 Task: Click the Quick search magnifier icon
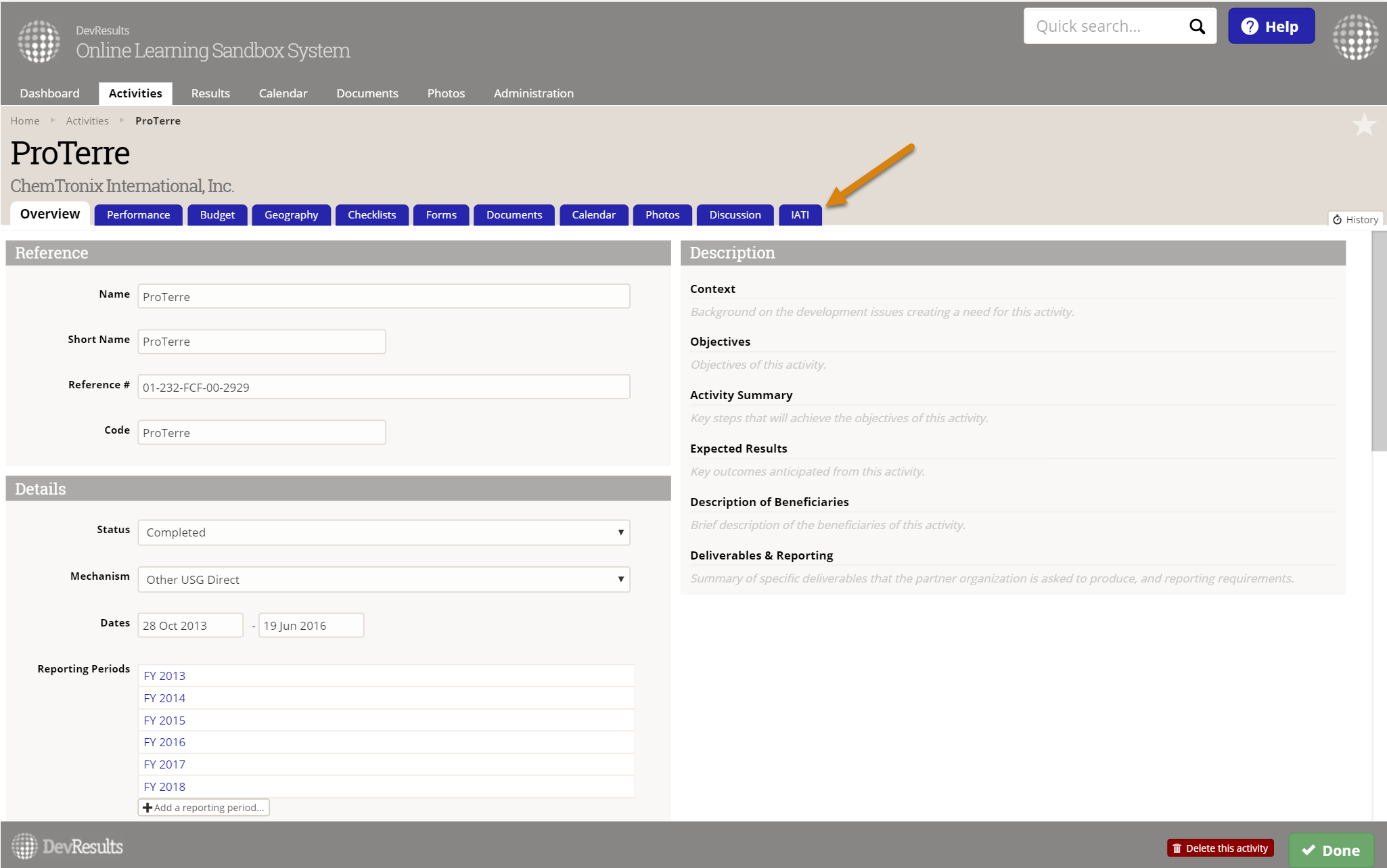[x=1197, y=26]
